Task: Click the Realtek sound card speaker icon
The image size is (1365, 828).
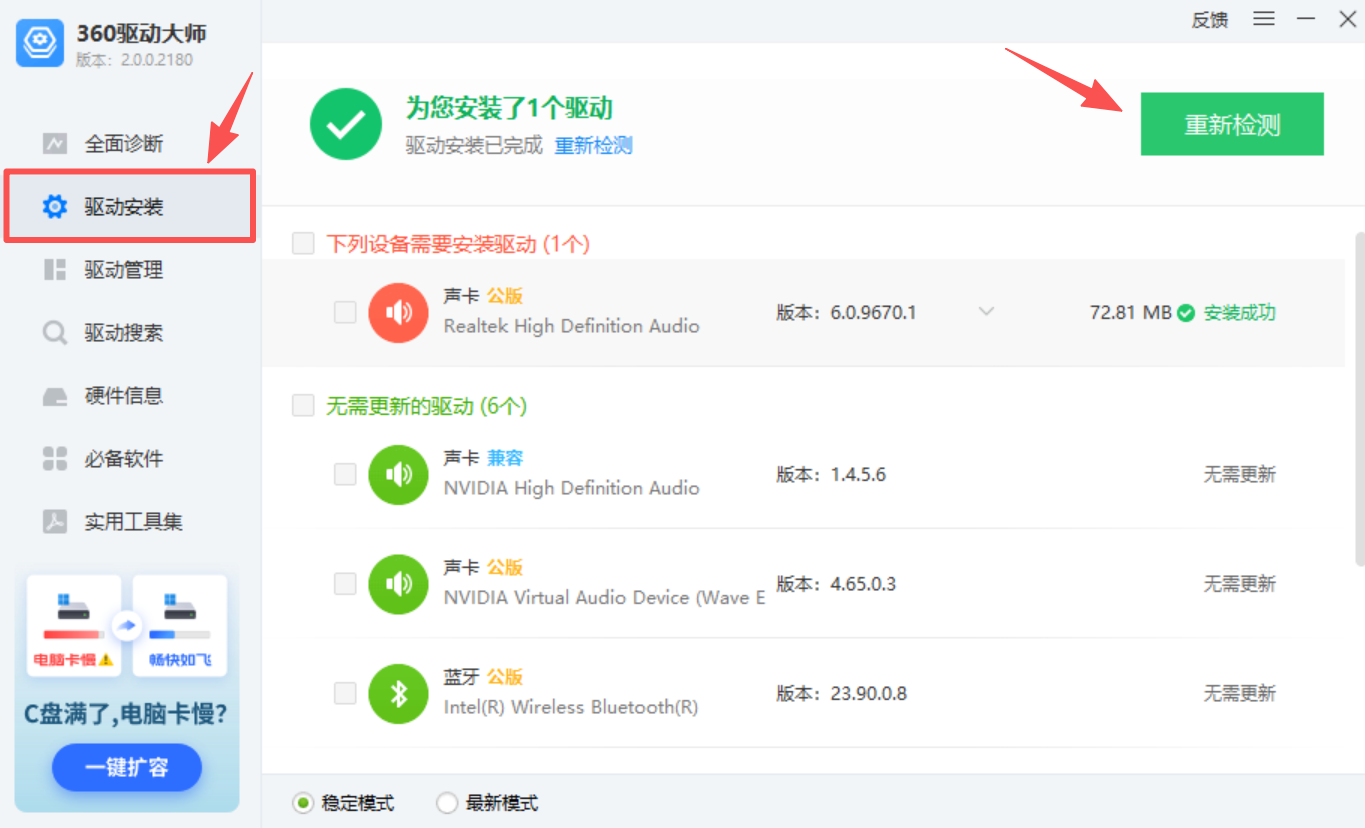Action: coord(398,313)
